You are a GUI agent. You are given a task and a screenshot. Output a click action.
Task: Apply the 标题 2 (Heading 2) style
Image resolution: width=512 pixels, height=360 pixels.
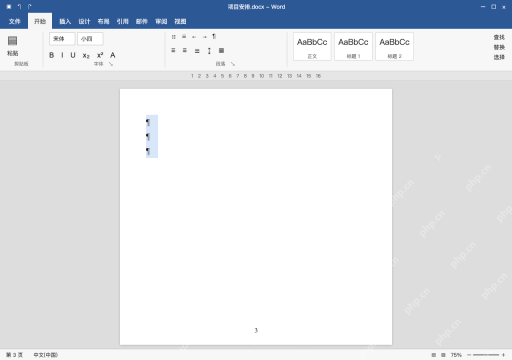click(395, 47)
